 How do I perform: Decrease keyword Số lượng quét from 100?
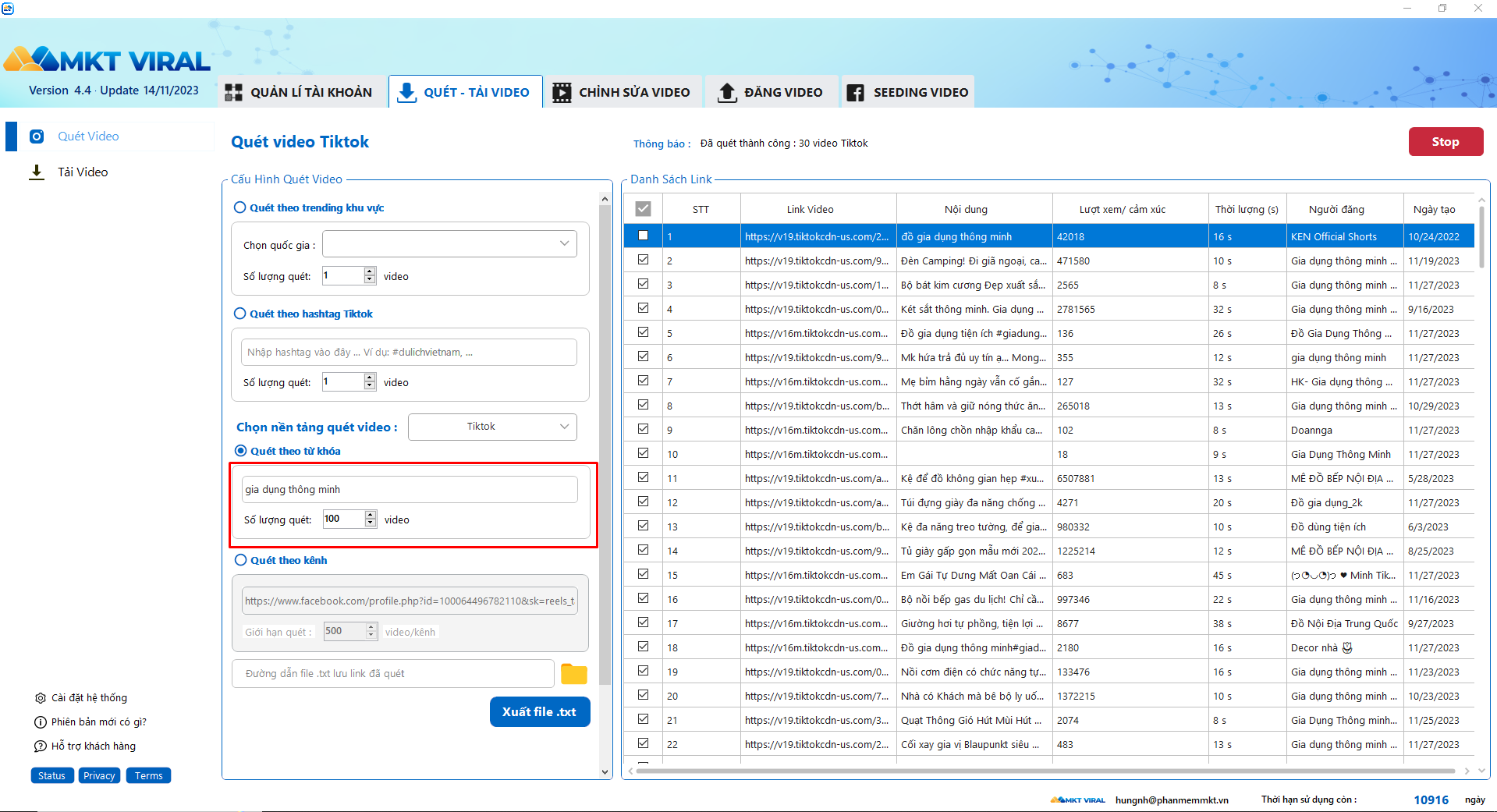371,523
